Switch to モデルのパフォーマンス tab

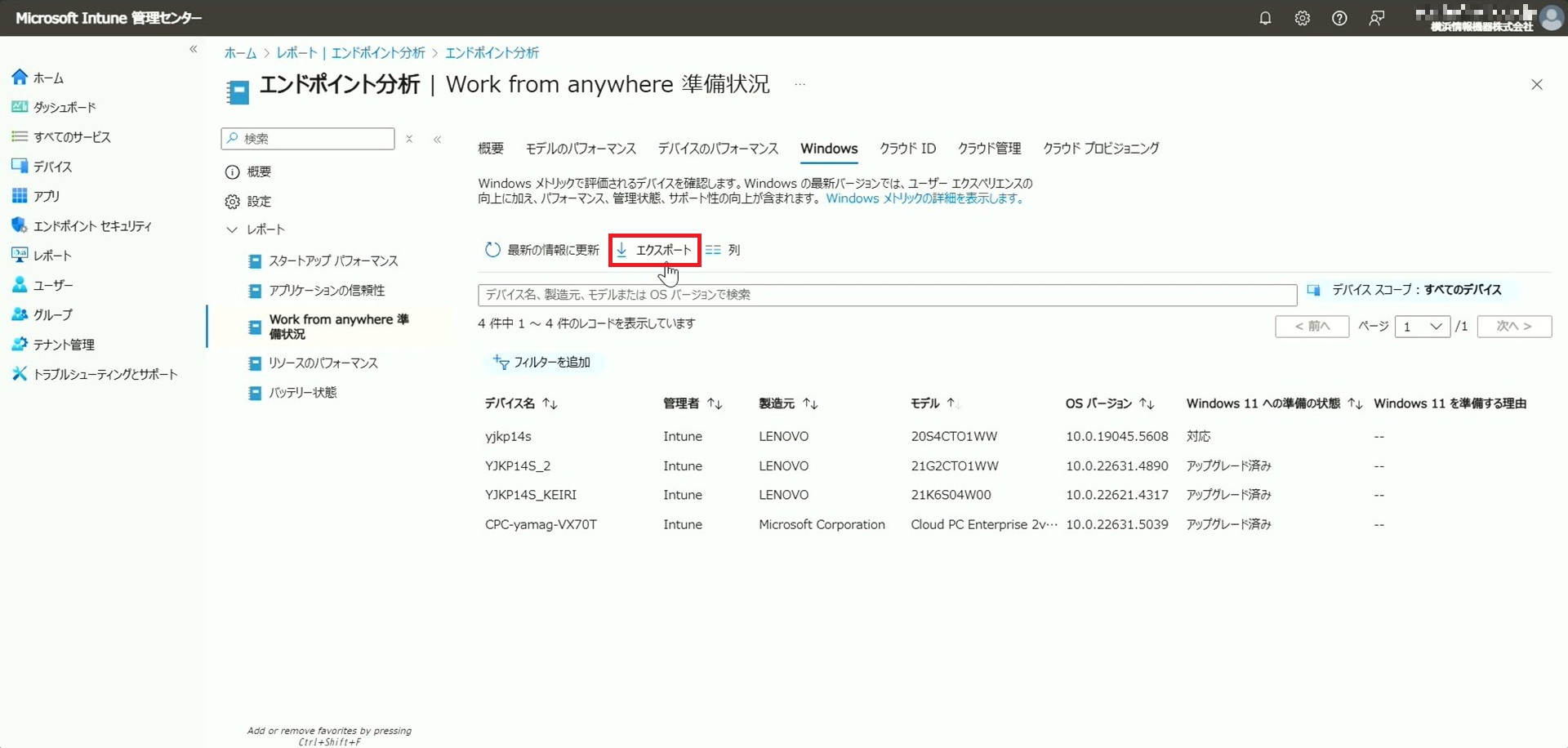[x=581, y=149]
